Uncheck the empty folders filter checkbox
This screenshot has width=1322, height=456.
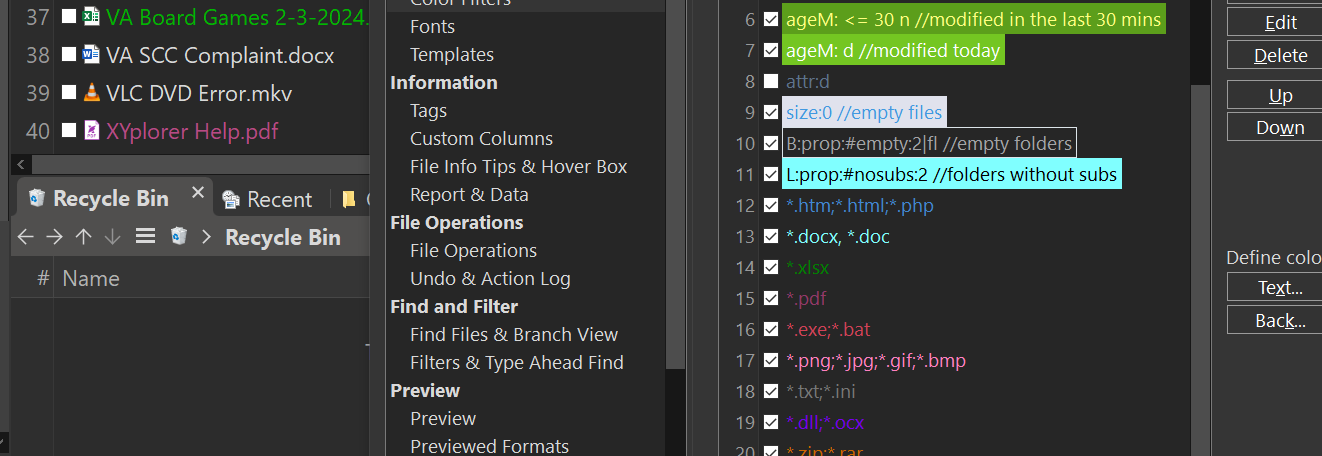[771, 143]
